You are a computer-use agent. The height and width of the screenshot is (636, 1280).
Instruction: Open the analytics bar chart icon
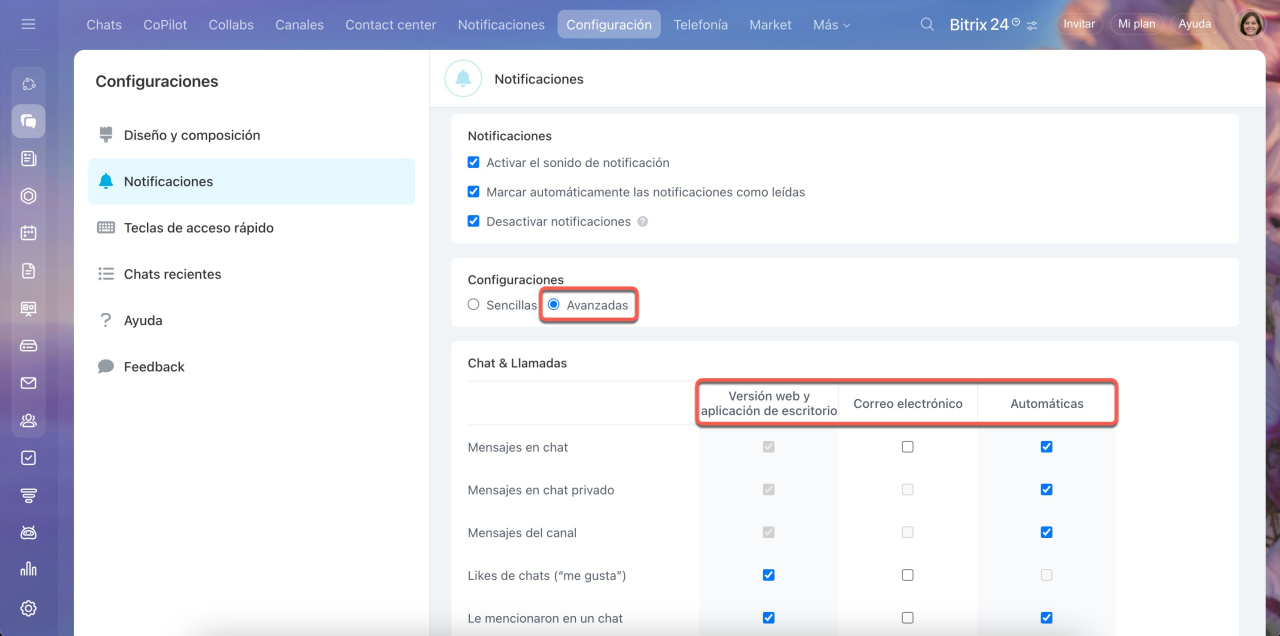coord(28,569)
